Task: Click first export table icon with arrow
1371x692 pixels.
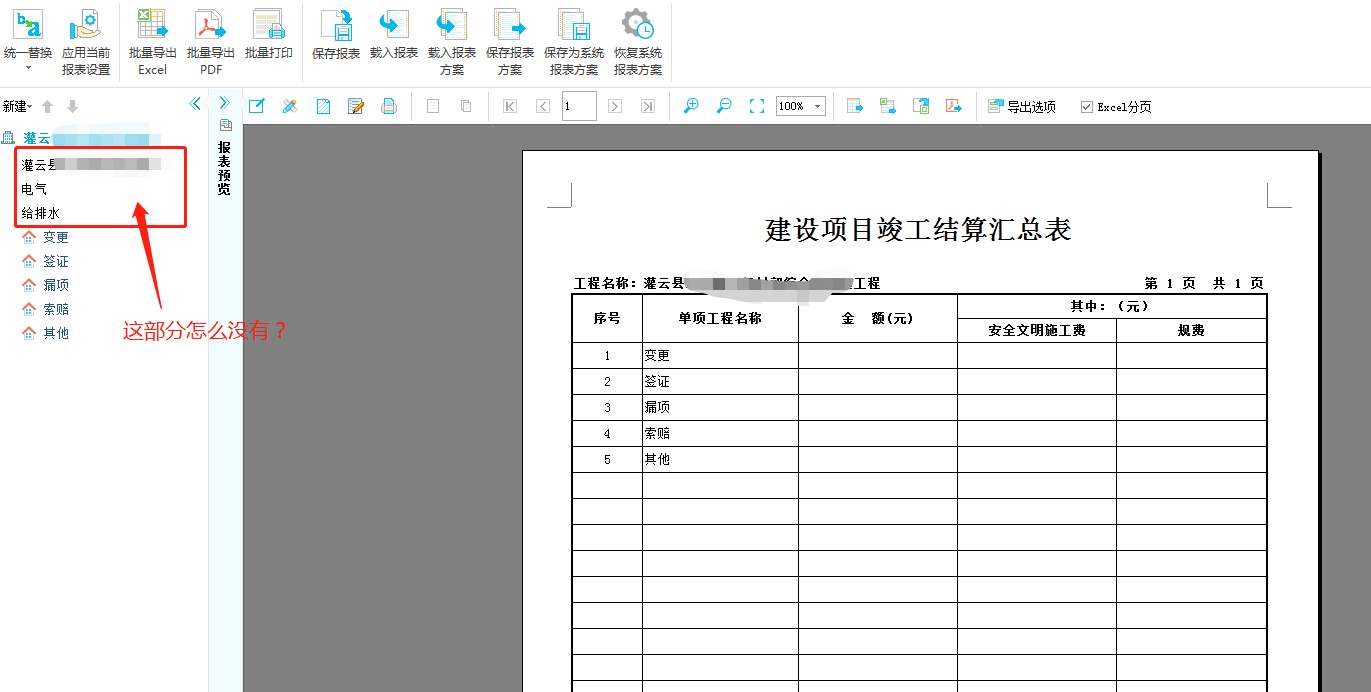Action: (x=855, y=106)
